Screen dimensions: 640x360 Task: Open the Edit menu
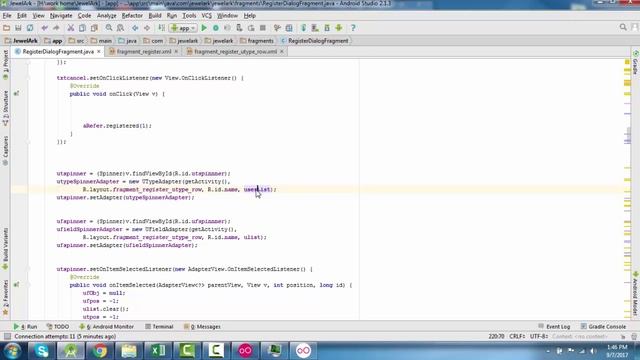(22, 16)
